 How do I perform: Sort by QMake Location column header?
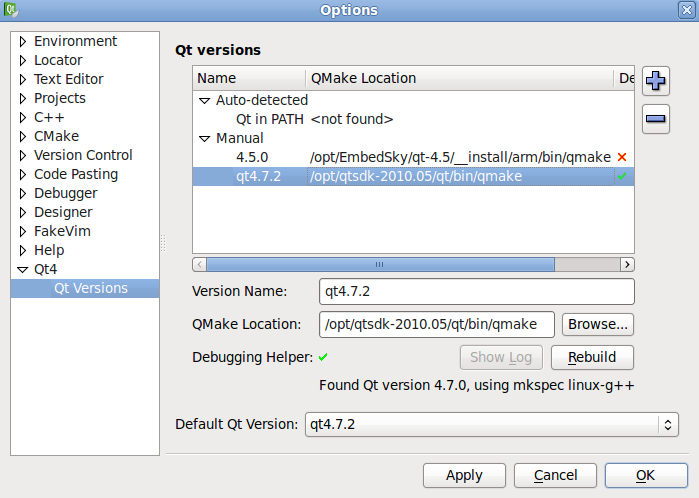[460, 78]
